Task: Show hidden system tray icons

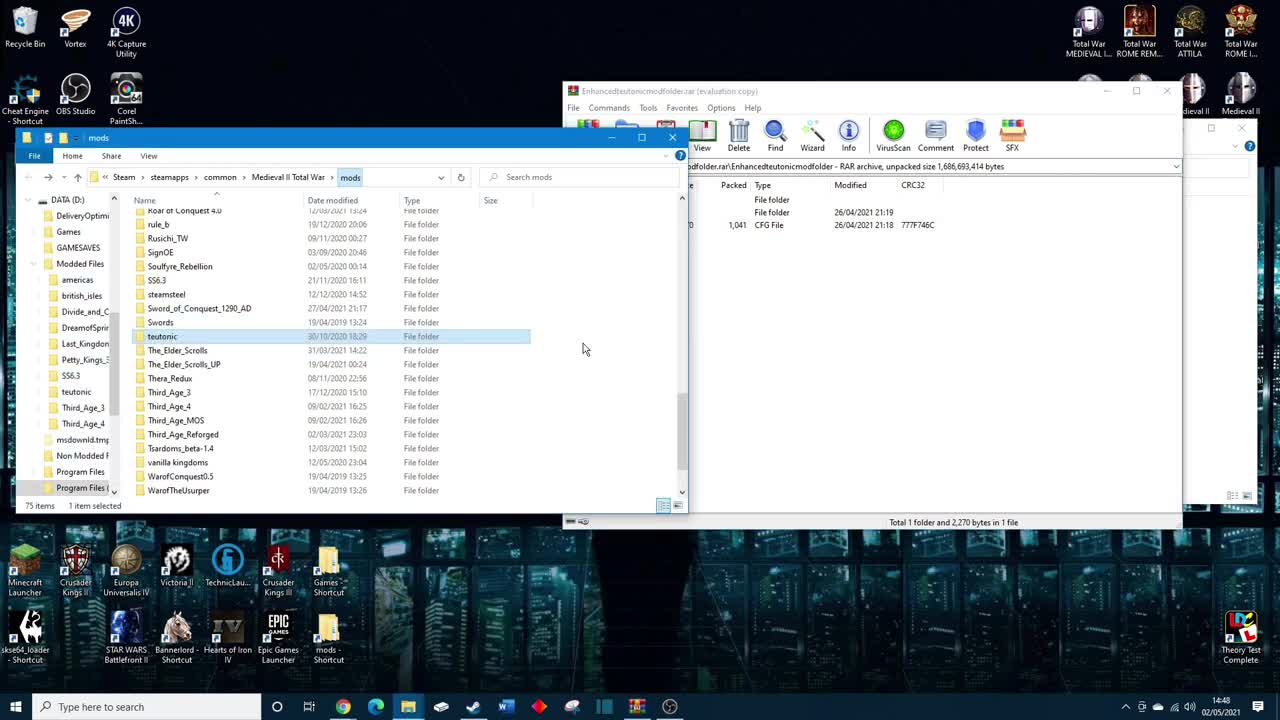Action: point(1125,707)
